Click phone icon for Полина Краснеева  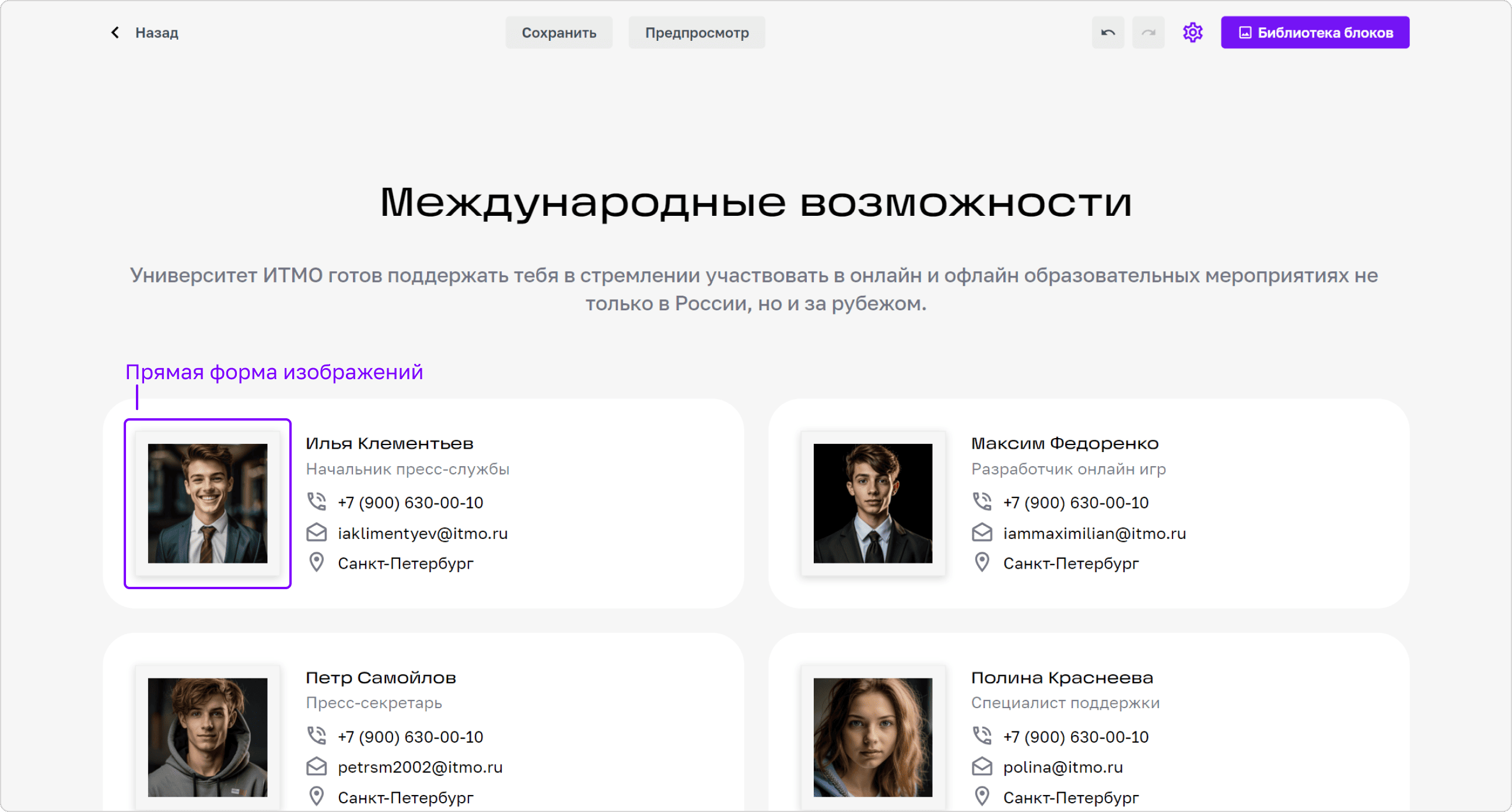(982, 736)
